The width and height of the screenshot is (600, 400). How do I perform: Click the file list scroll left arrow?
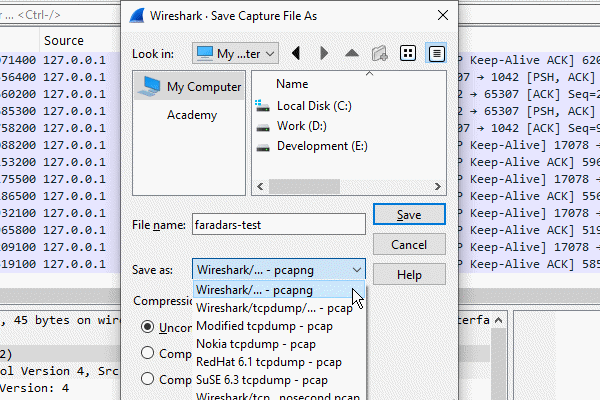point(261,187)
